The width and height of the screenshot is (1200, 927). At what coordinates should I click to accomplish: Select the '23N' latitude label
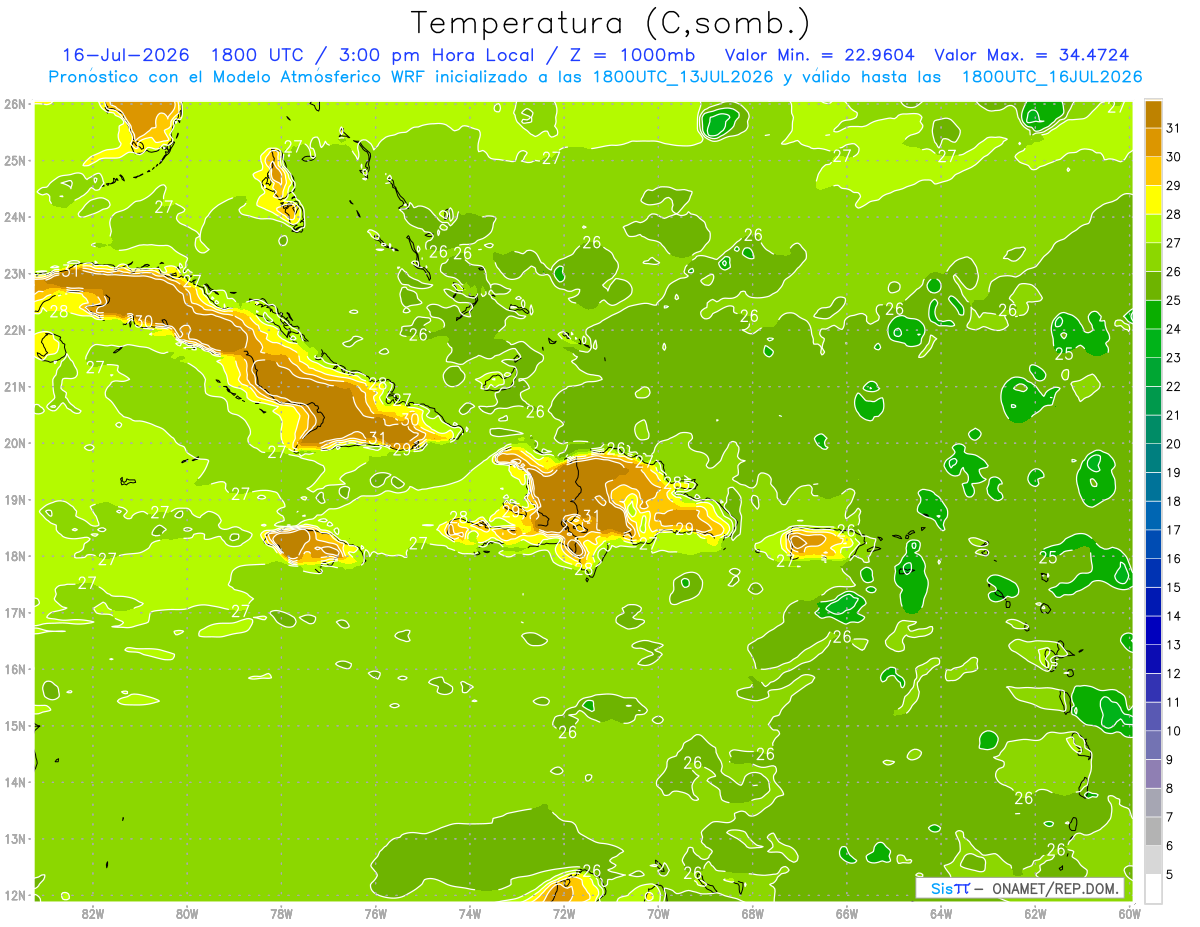click(x=15, y=273)
